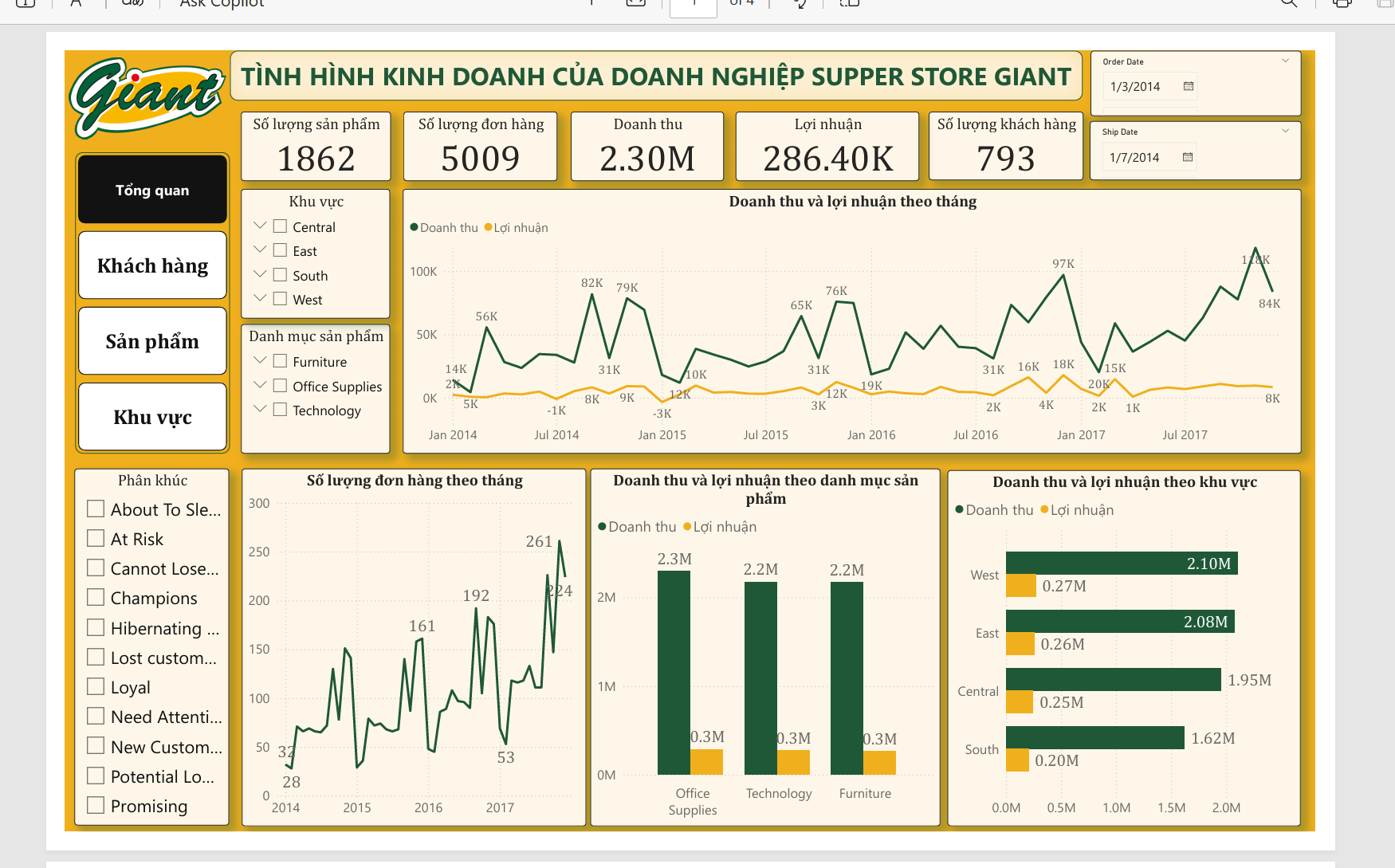
Task: Select the East 2.08M revenue bar
Action: click(x=1120, y=621)
